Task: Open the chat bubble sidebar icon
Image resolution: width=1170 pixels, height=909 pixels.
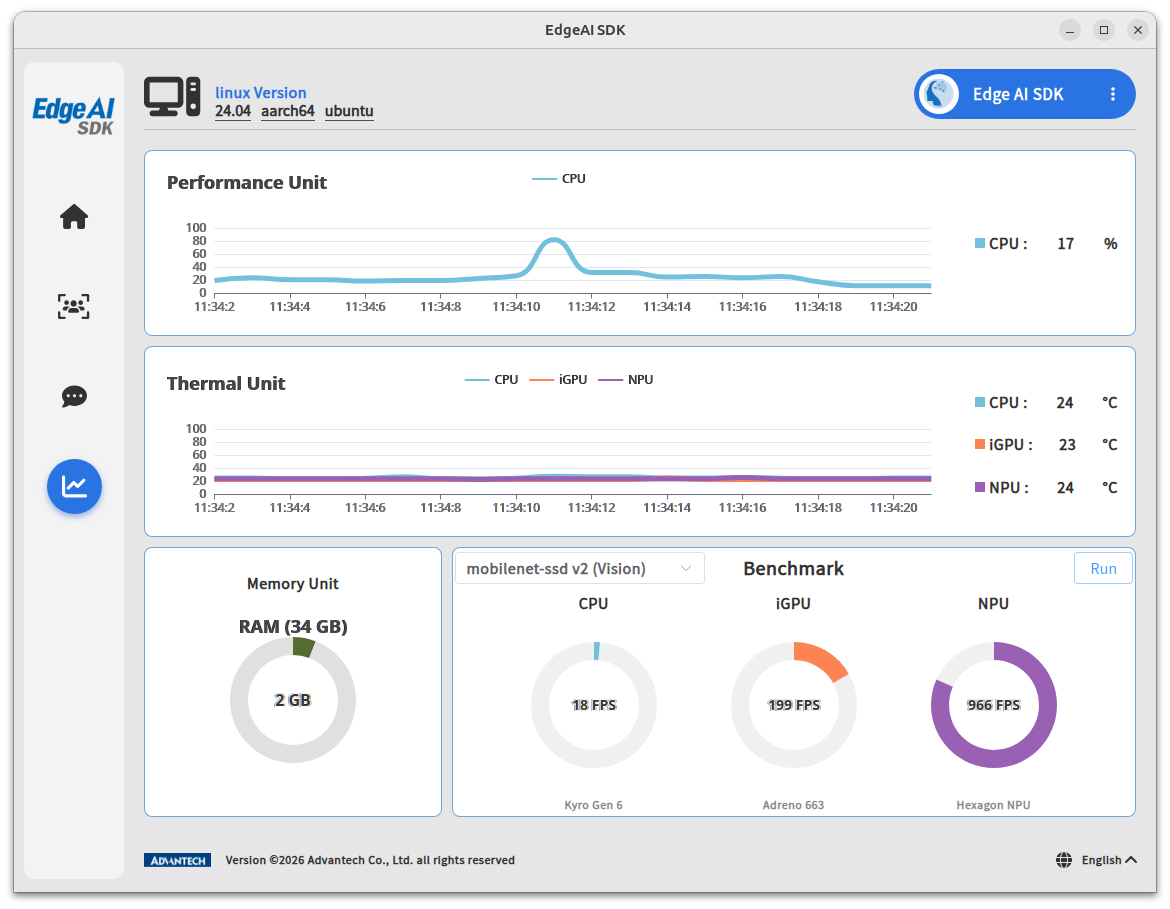Action: point(74,396)
